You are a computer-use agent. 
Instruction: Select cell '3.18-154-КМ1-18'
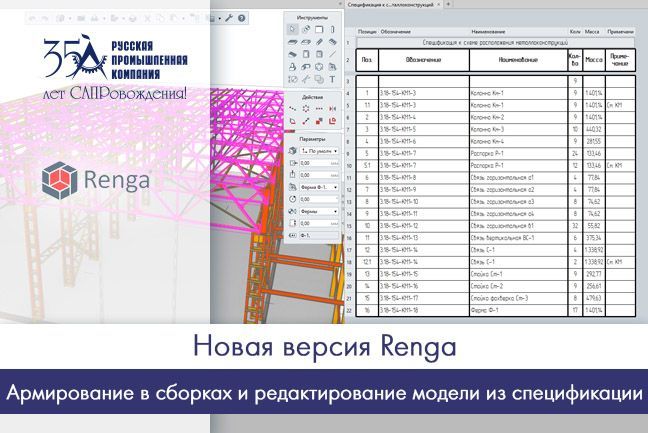click(424, 310)
